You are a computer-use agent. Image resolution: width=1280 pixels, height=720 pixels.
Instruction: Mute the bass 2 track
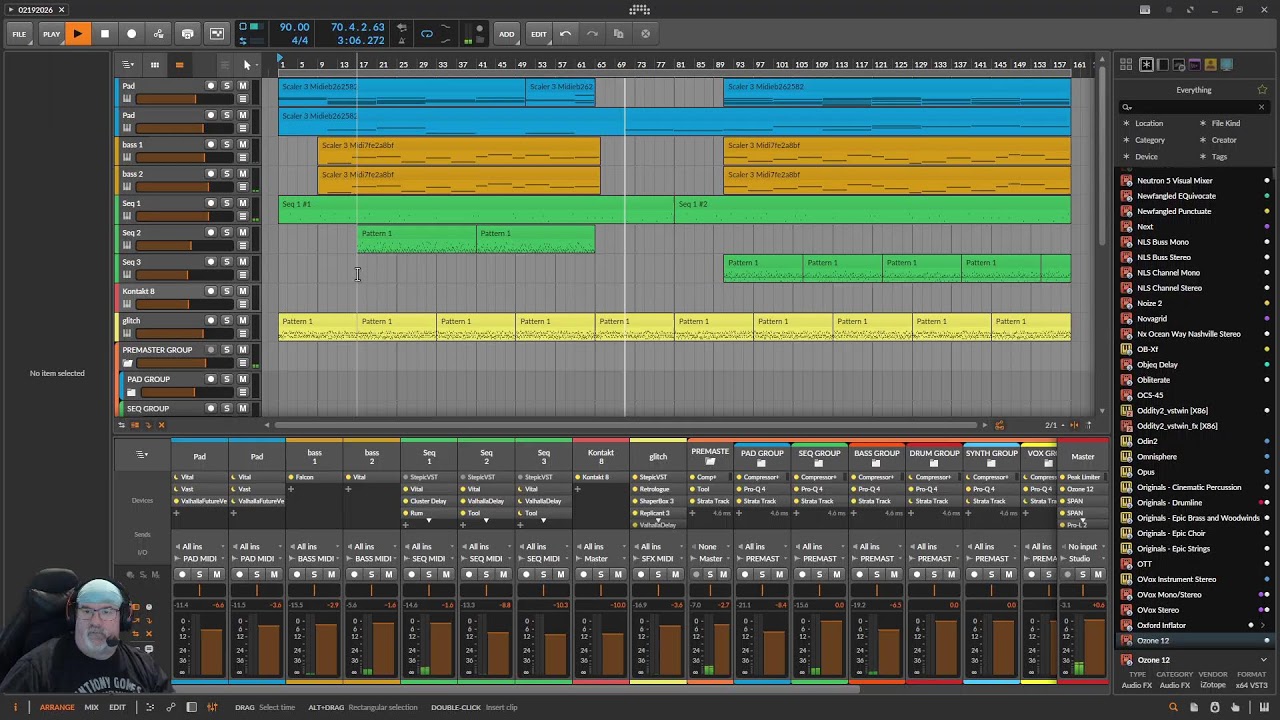point(242,174)
